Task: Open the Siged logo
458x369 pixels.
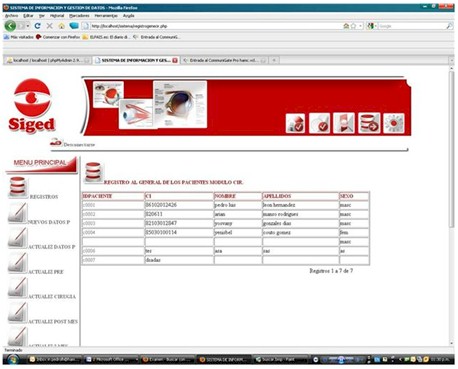Action: [32, 106]
